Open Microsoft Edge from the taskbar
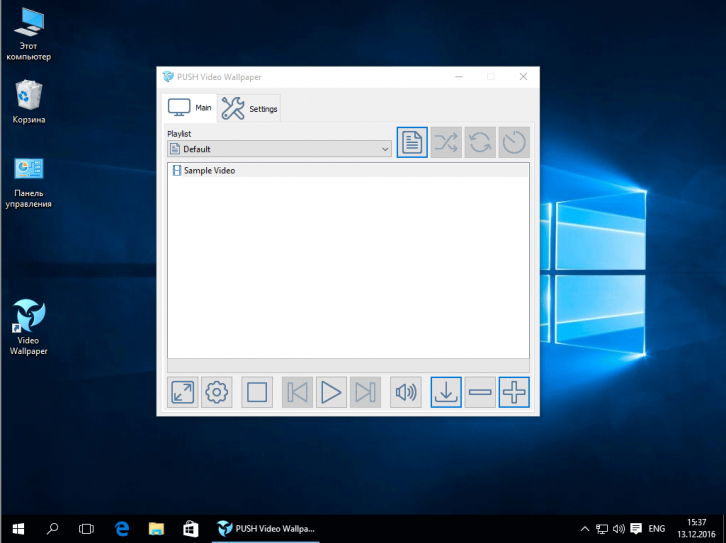The height and width of the screenshot is (543, 726). coord(122,528)
